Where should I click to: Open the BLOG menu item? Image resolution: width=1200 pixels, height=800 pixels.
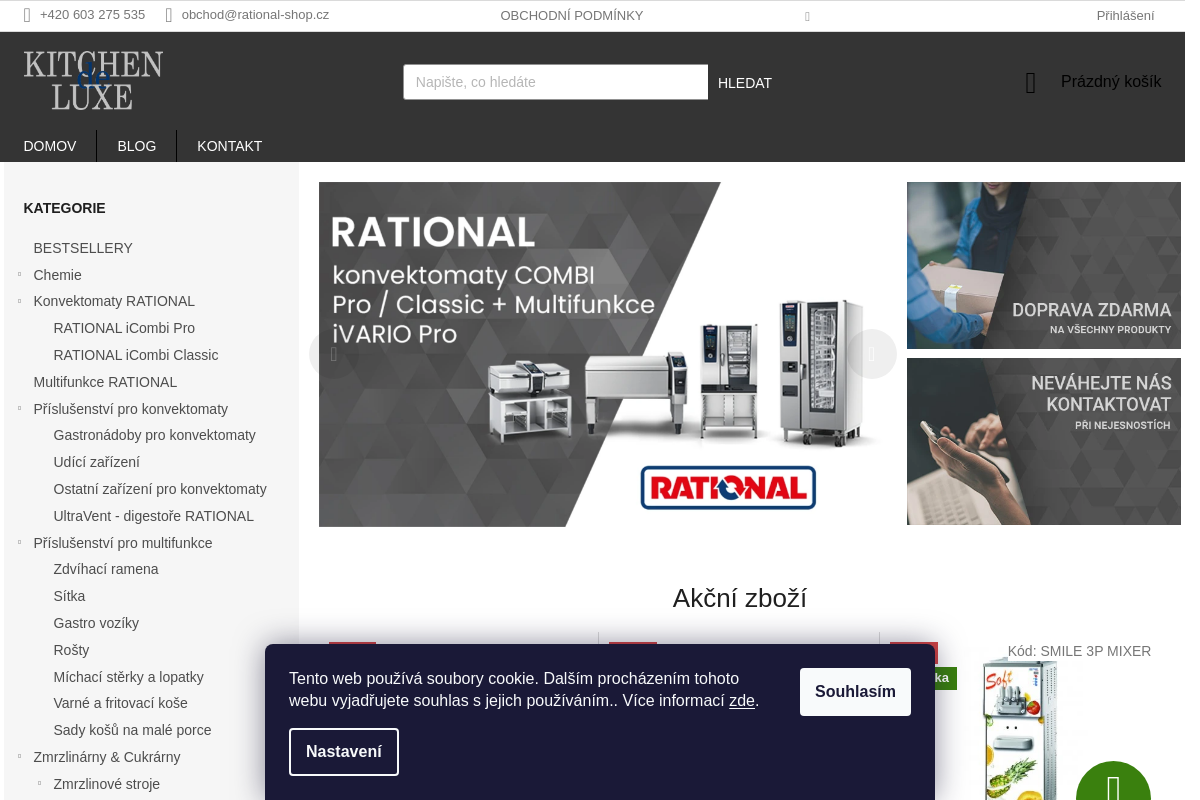137,146
